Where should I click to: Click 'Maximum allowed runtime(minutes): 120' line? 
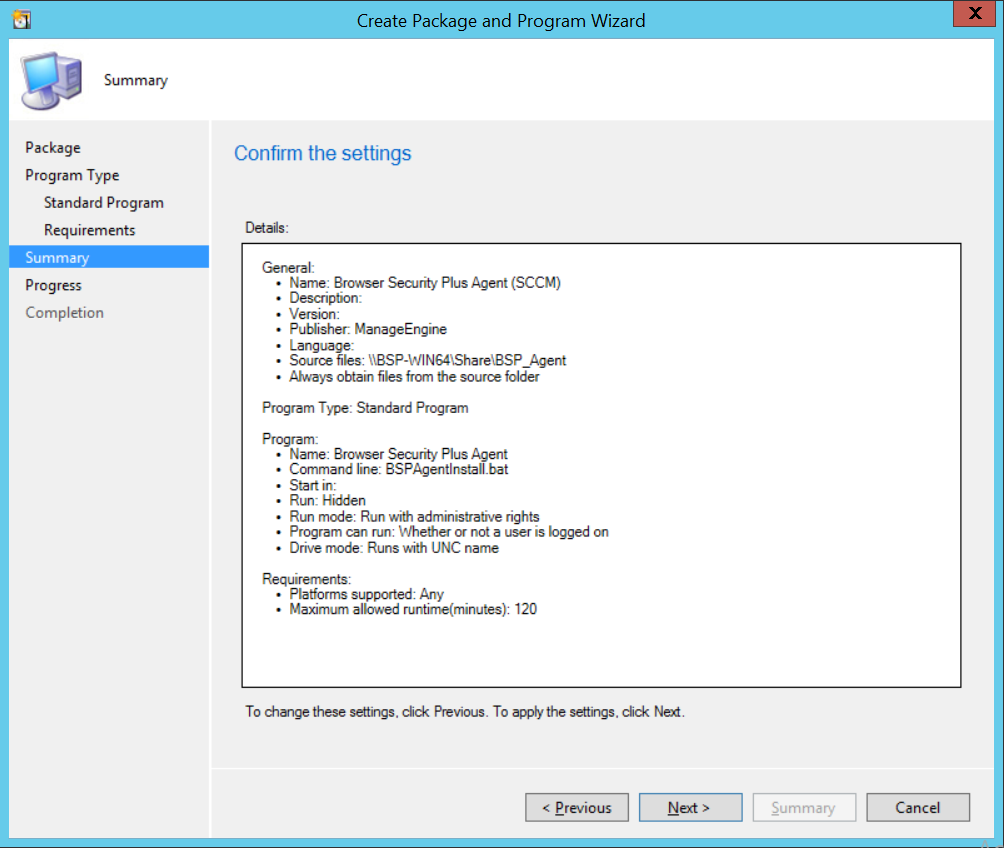coord(413,609)
